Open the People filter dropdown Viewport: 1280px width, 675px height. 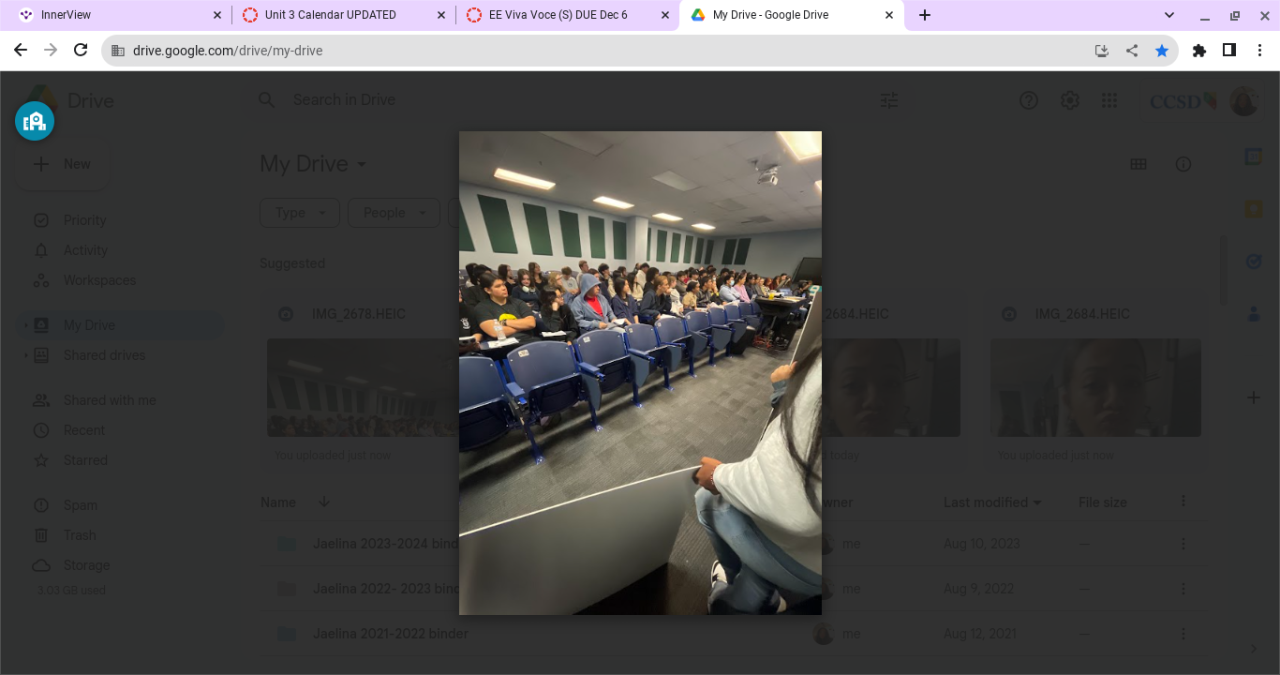(394, 213)
